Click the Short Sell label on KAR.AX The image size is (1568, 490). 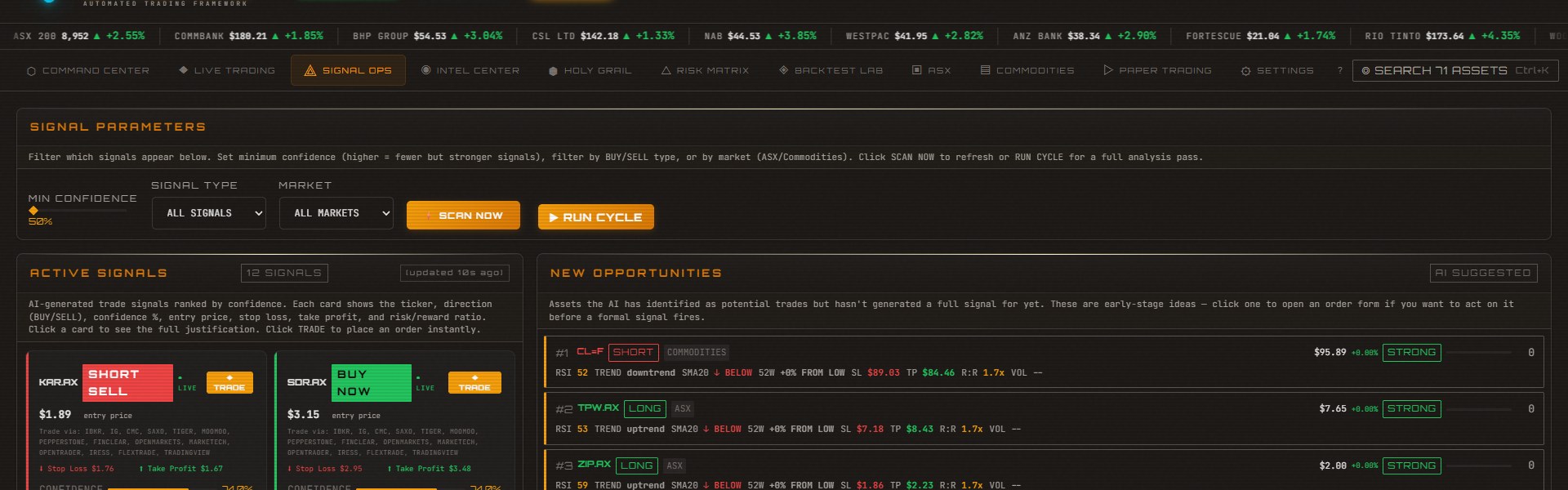(127, 383)
